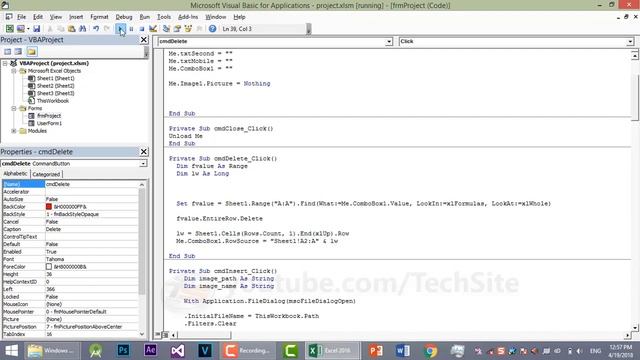The height and width of the screenshot is (360, 640).
Task: Click the View Microsoft Excel toolbar icon
Action: click(x=9, y=29)
